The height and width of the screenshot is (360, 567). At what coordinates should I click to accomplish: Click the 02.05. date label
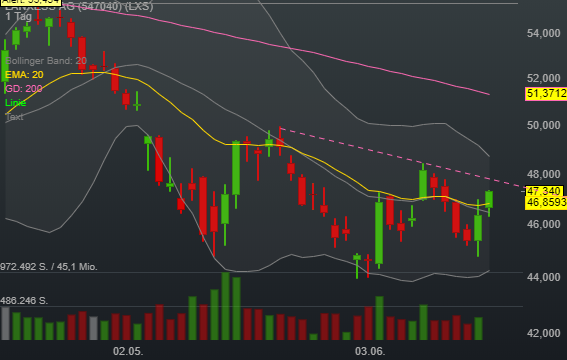coord(128,351)
